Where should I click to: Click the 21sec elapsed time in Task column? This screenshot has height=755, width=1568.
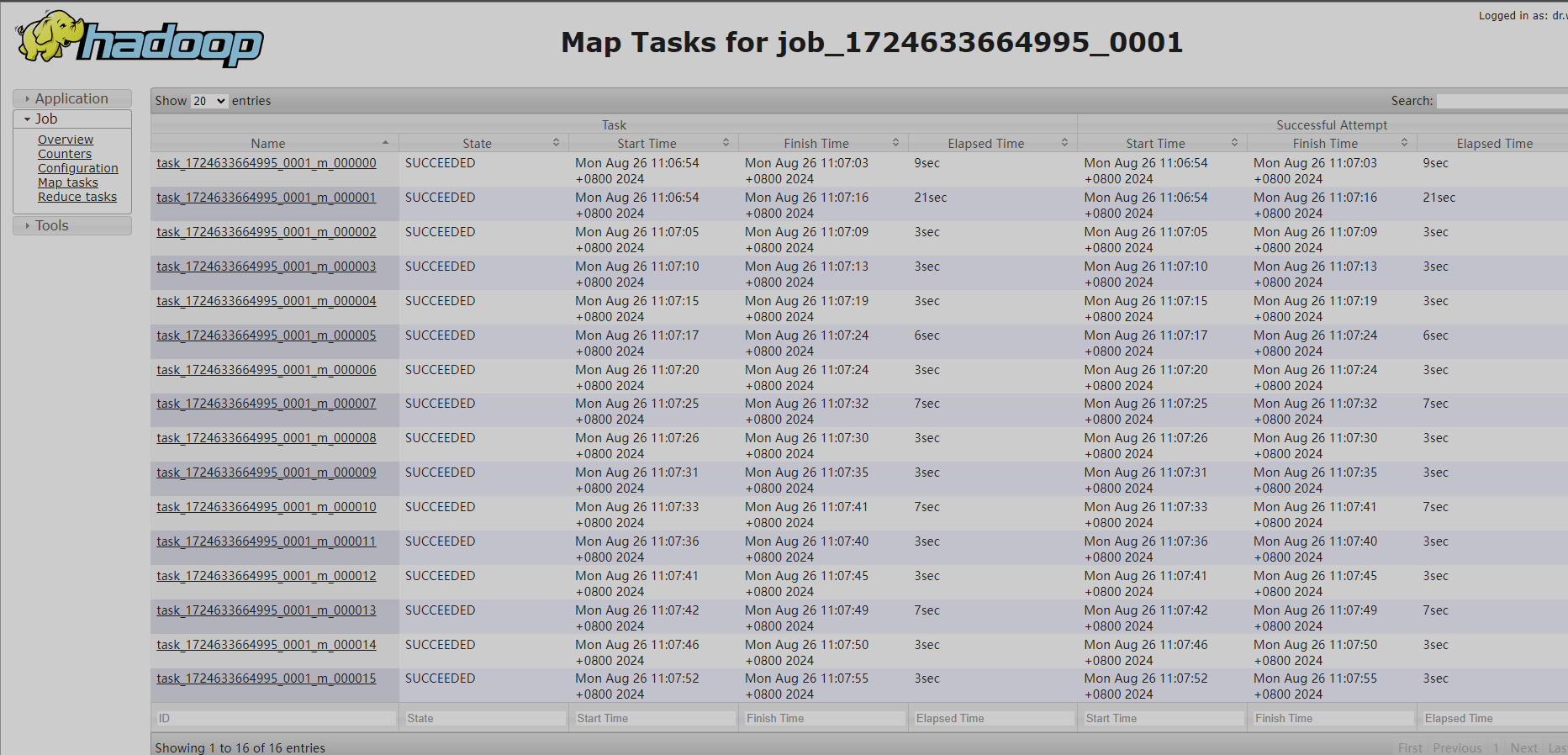point(931,198)
